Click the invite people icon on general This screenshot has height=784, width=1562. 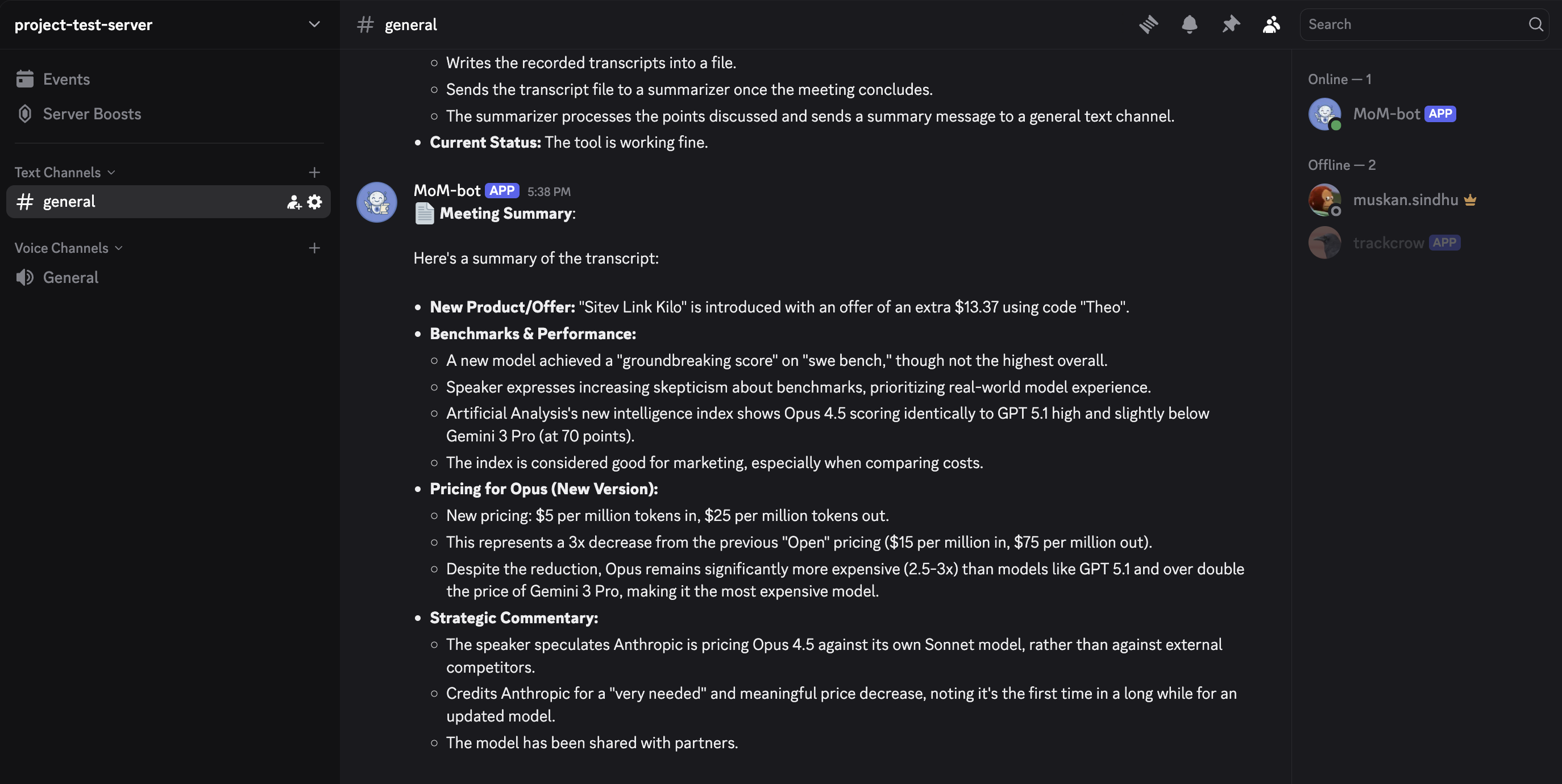294,202
